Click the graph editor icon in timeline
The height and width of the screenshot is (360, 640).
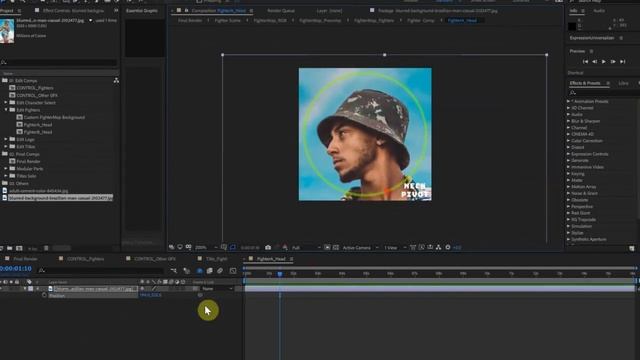(233, 271)
